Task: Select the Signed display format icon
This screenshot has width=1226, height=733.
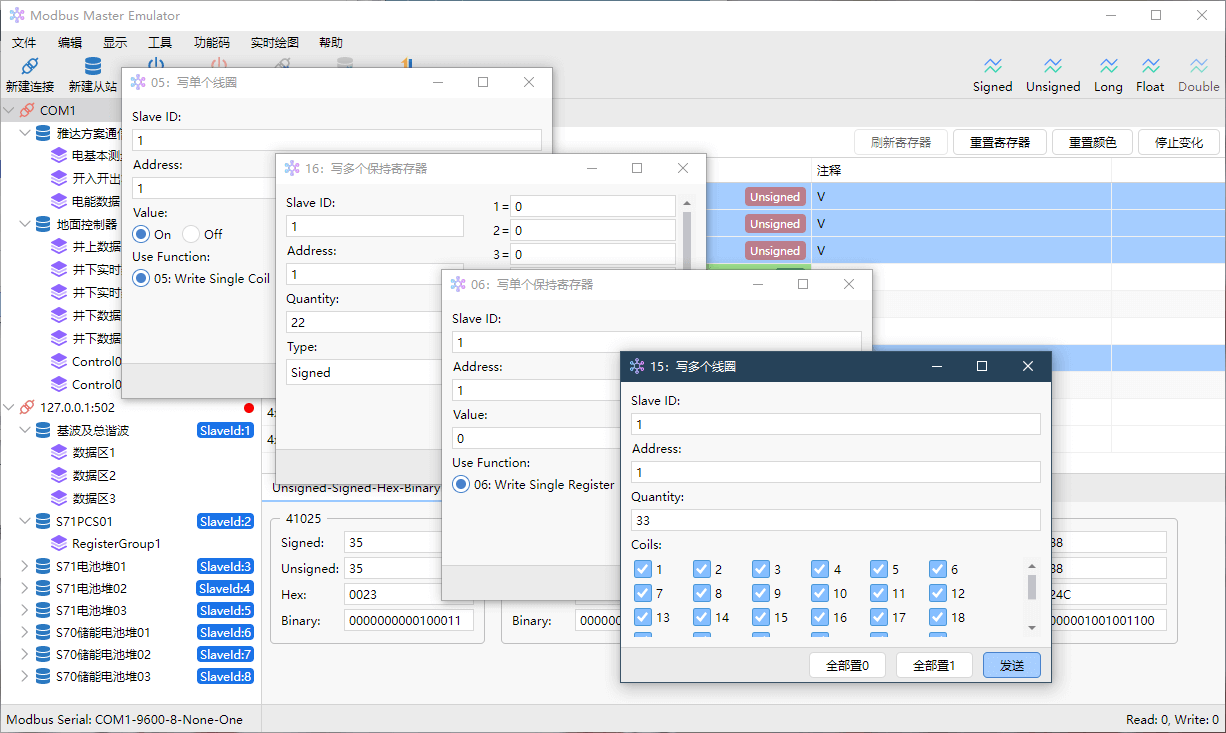Action: 992,66
